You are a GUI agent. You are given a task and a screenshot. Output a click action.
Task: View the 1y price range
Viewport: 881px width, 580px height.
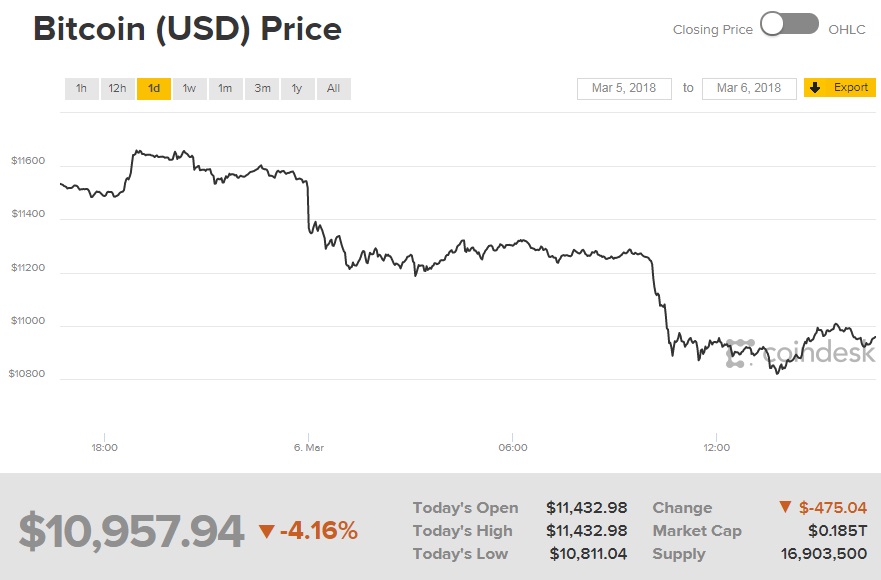[x=297, y=89]
